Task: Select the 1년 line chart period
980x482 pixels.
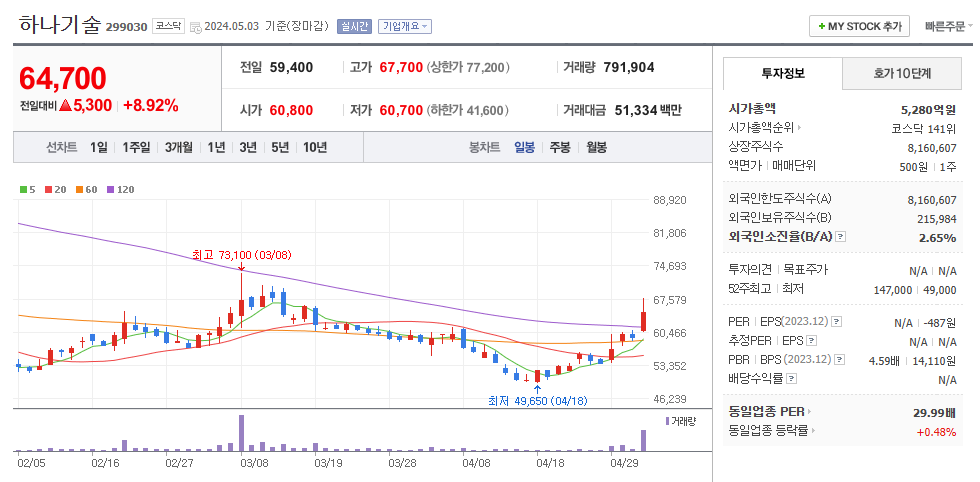Action: [x=216, y=148]
